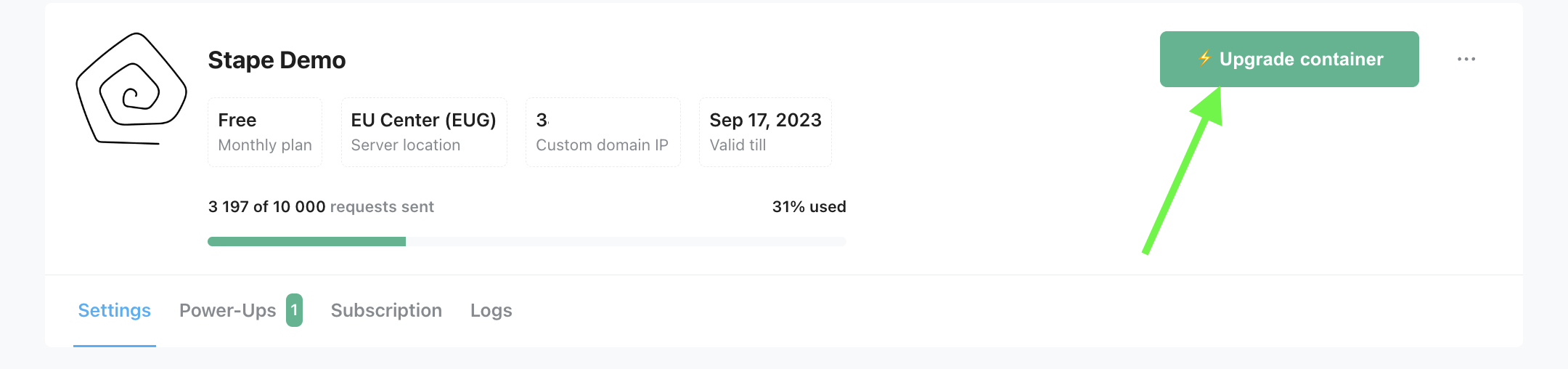Viewport: 1568px width, 369px height.
Task: Click the Server location caption text
Action: [406, 145]
